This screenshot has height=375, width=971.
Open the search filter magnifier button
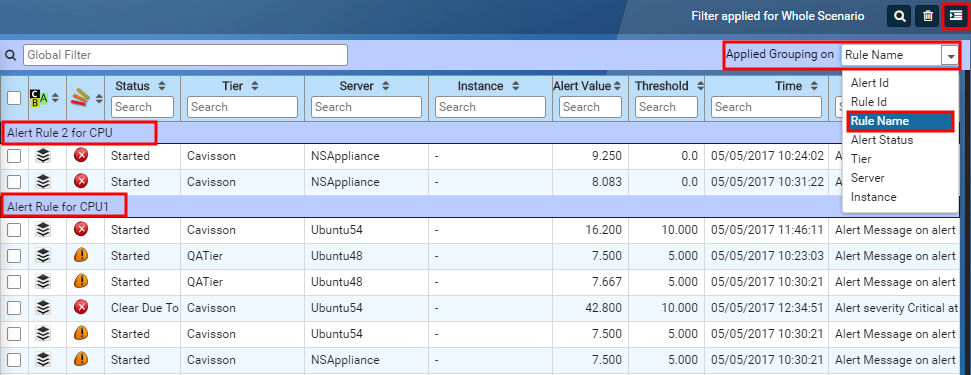click(x=899, y=16)
